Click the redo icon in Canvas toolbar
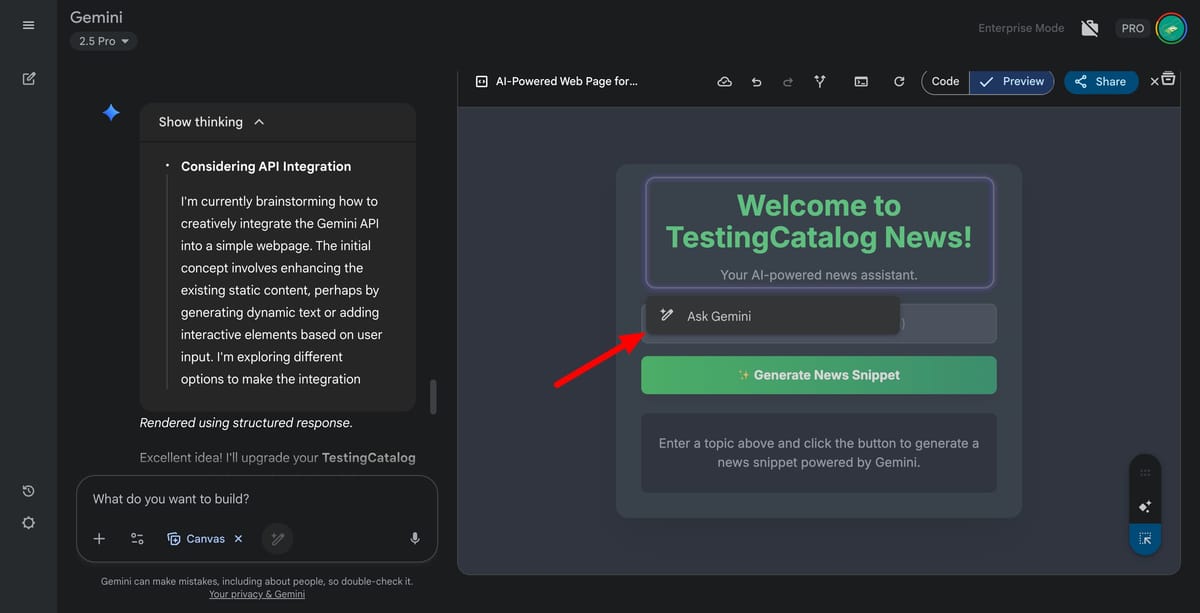The image size is (1200, 613). (x=788, y=81)
